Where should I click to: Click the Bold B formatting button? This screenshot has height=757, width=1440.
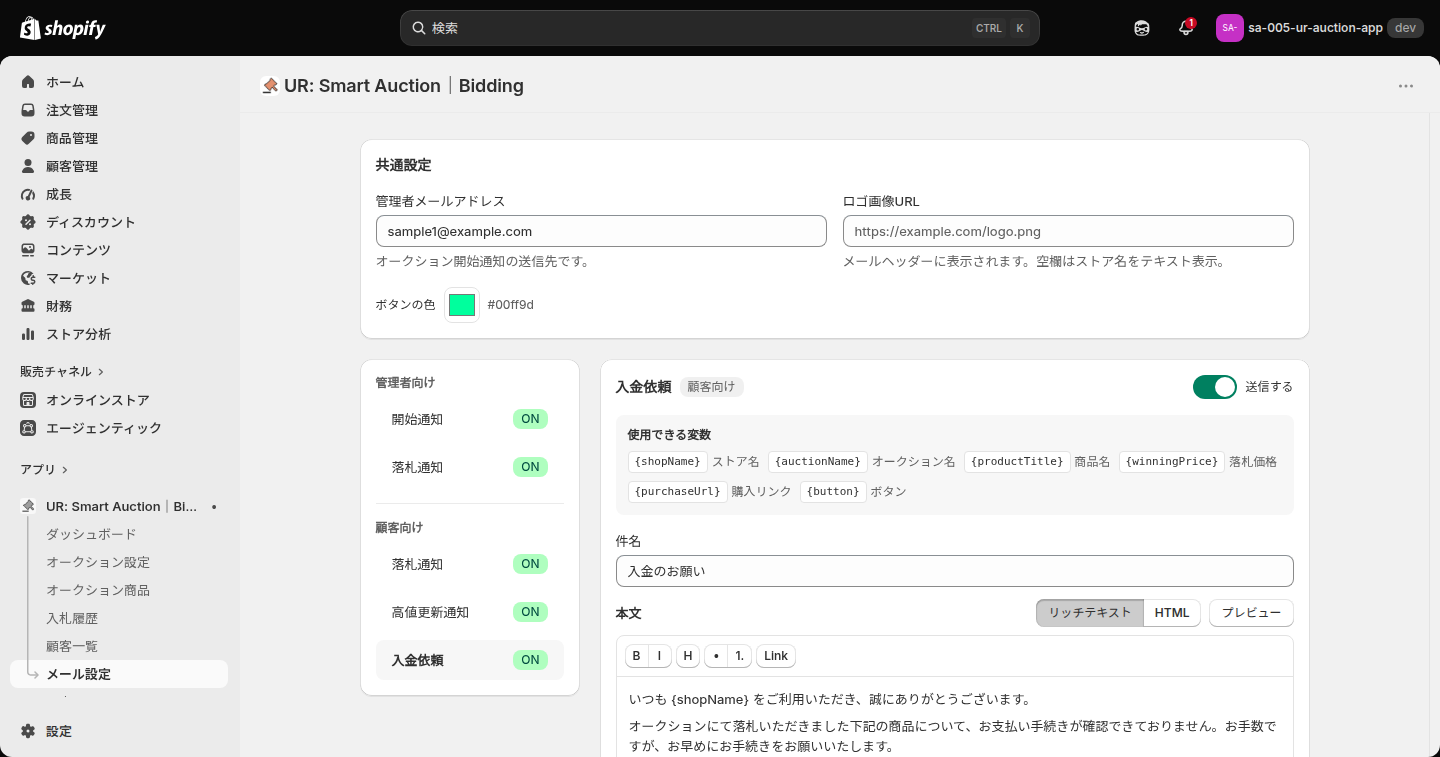click(x=637, y=656)
